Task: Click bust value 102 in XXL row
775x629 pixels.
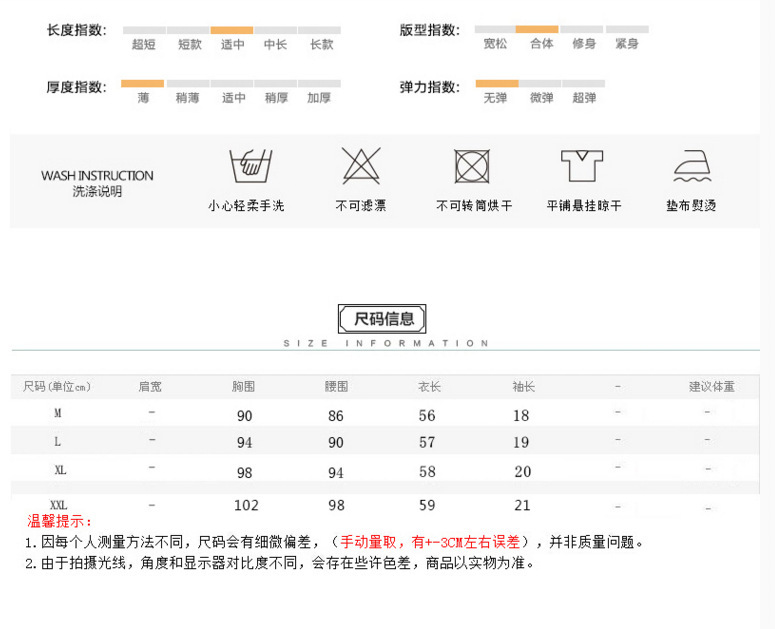Action: pos(246,505)
